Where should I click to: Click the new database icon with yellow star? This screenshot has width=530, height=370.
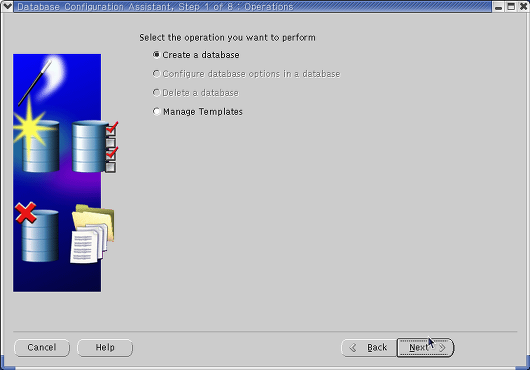[x=36, y=135]
